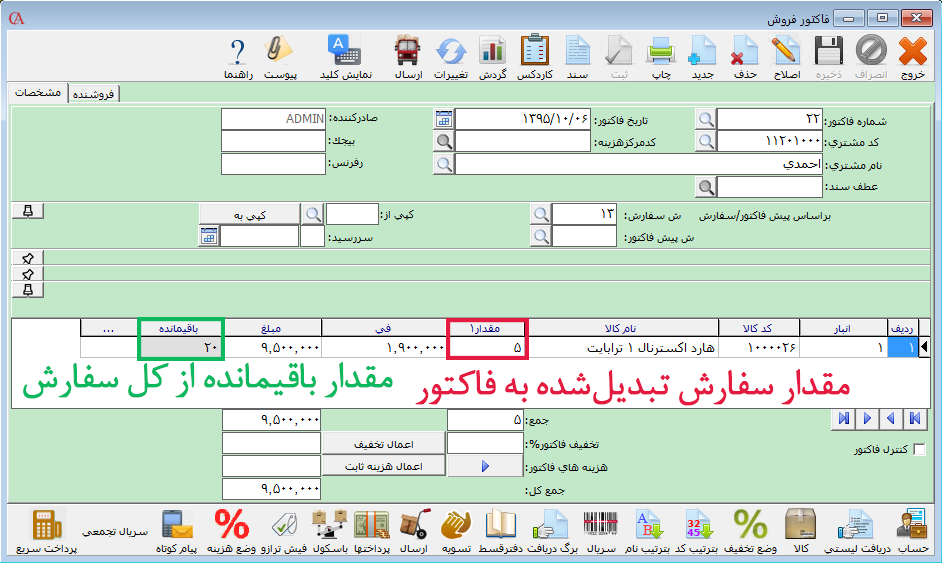Viewport: 942px width, 563px height.
Task: Select the مقدار۱ cell showing ۵
Action: [x=487, y=347]
